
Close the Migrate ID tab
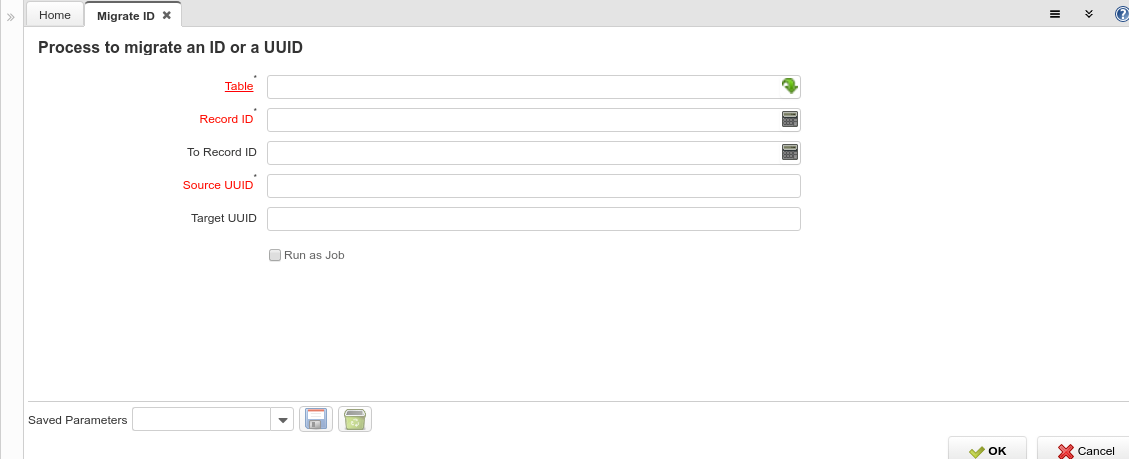click(167, 14)
